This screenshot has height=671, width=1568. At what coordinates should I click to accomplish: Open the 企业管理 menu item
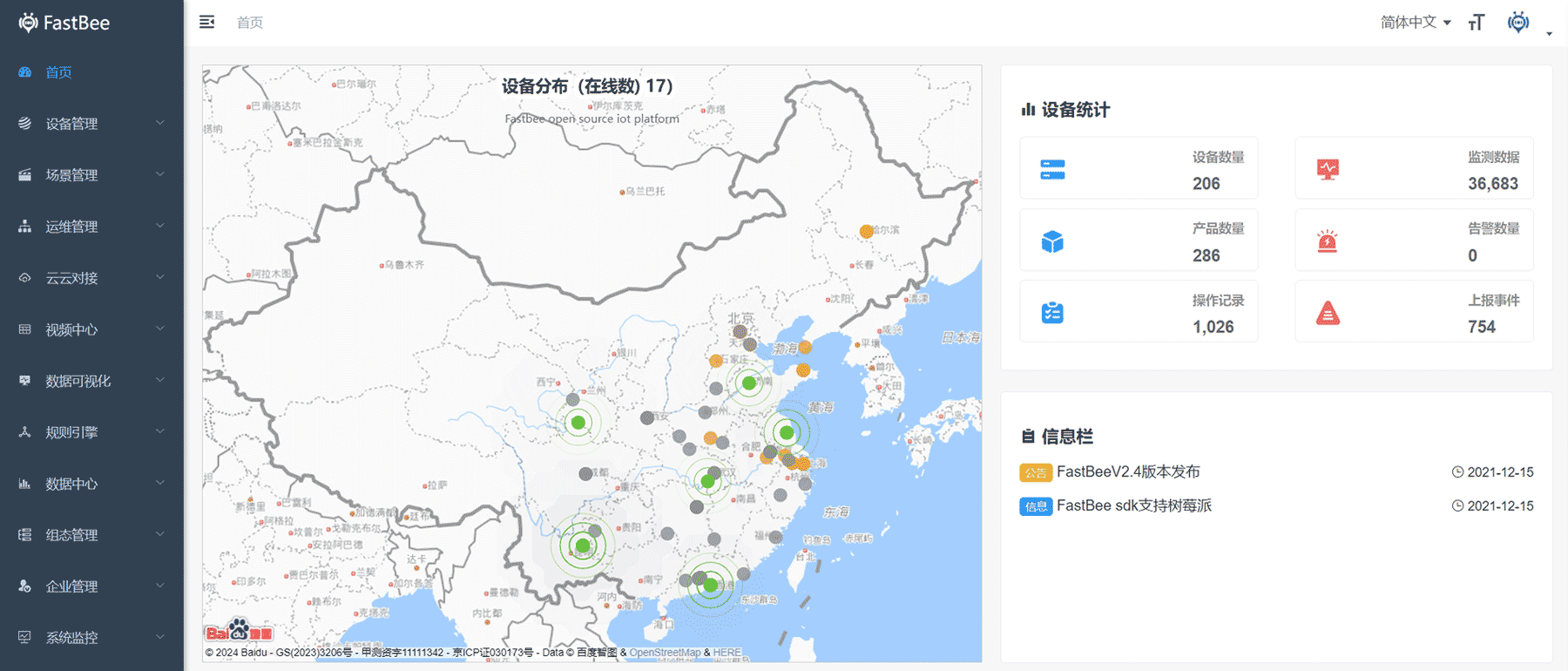pos(91,586)
